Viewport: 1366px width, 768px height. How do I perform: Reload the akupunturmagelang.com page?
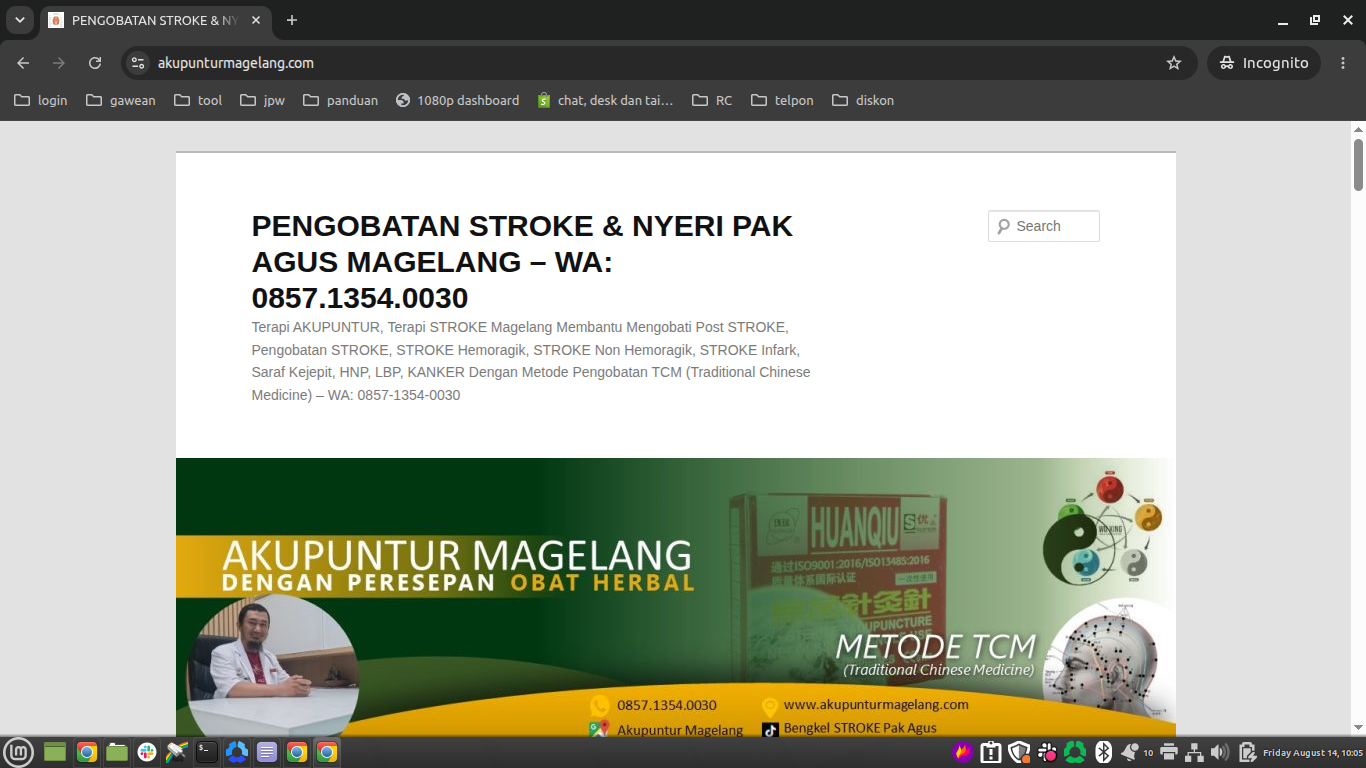pyautogui.click(x=95, y=63)
